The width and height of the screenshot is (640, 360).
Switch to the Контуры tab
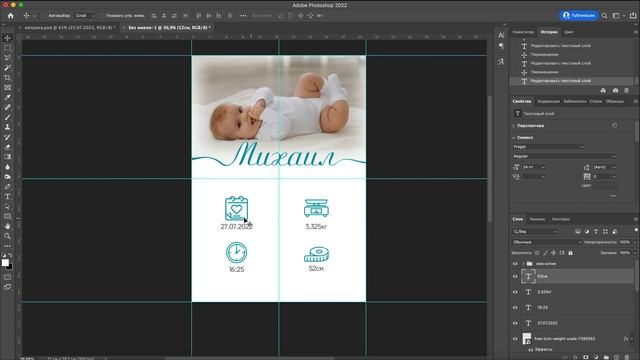point(561,219)
